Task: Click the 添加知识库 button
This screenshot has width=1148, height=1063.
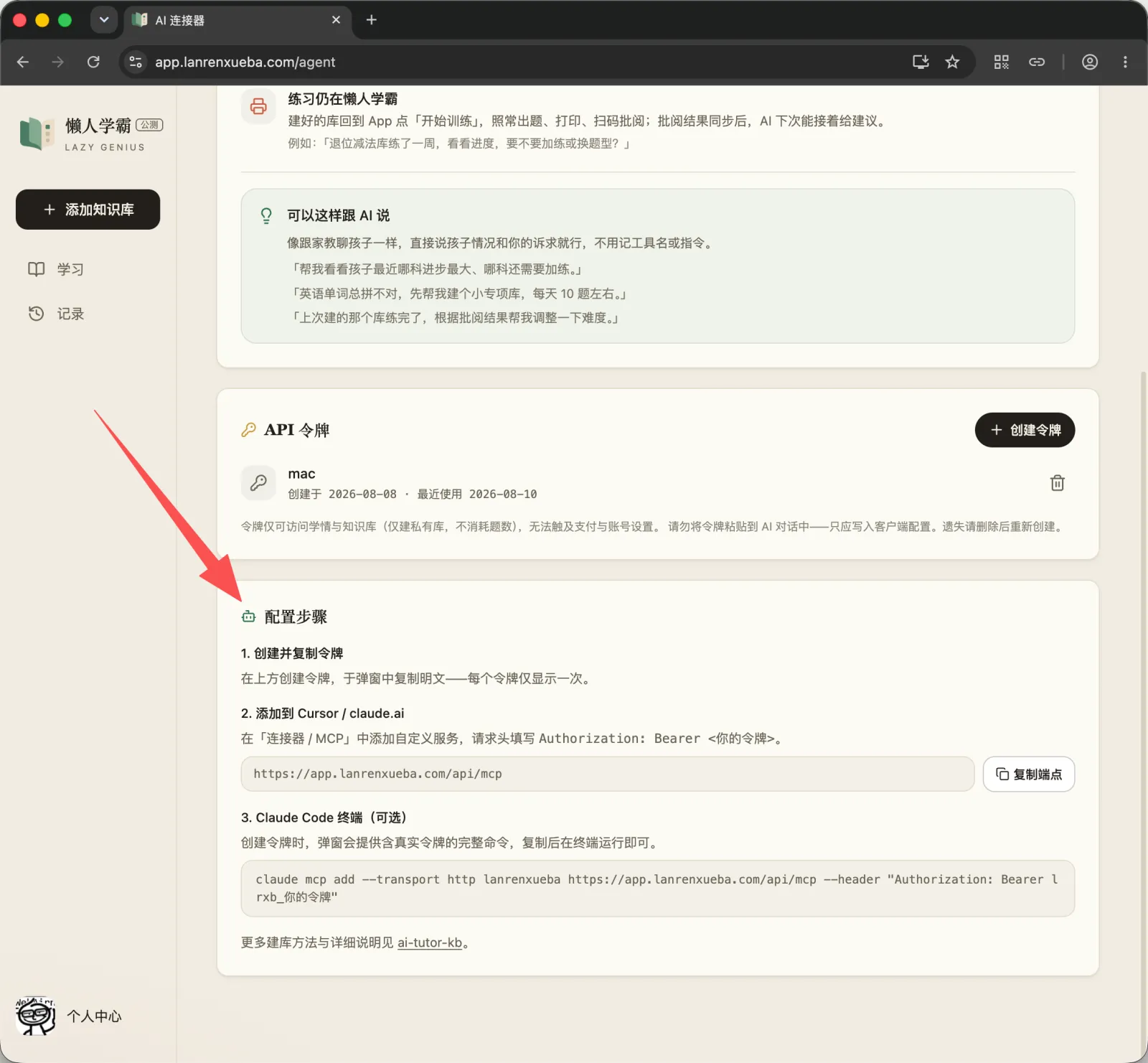Action: click(x=88, y=210)
